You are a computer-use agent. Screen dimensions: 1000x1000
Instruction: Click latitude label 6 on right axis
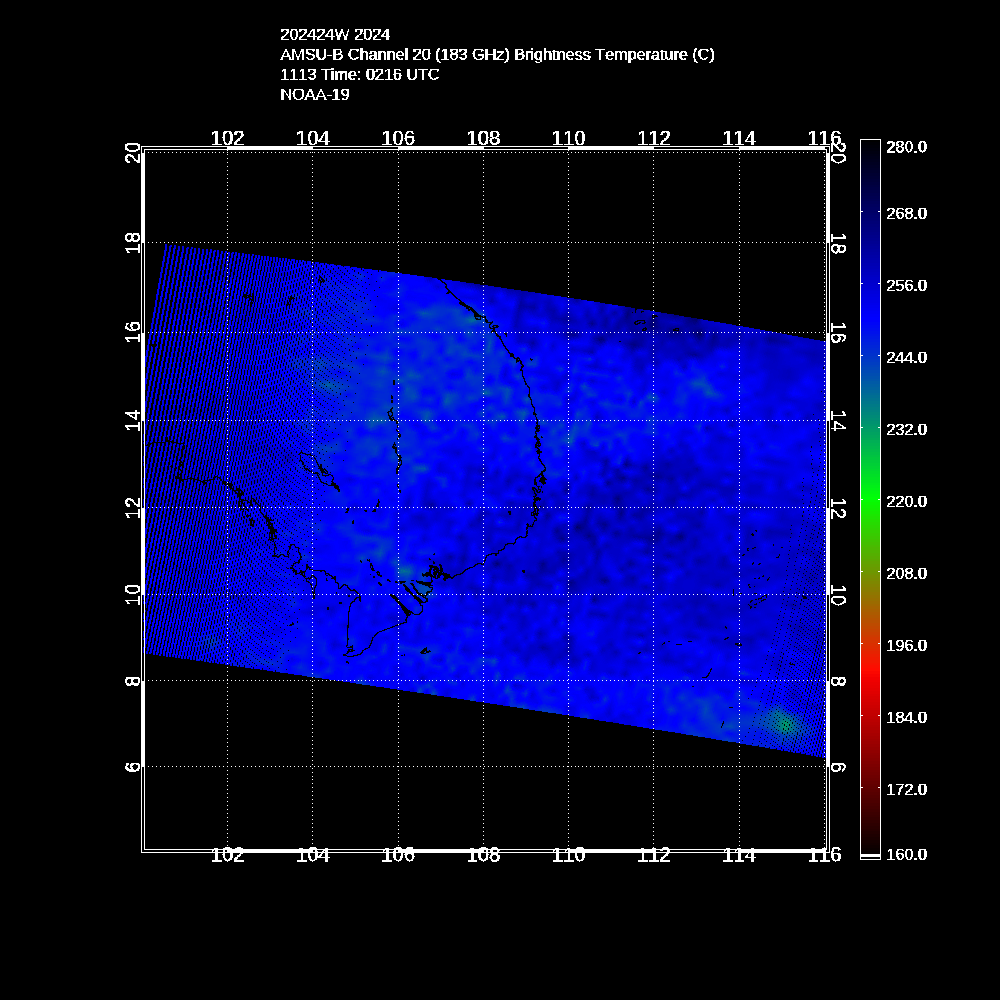(838, 767)
